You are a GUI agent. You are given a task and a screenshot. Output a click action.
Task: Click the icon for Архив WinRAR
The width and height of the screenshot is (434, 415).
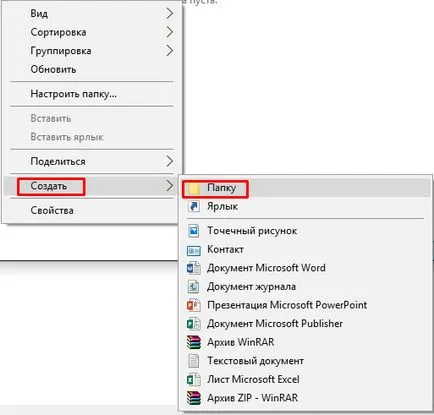194,342
